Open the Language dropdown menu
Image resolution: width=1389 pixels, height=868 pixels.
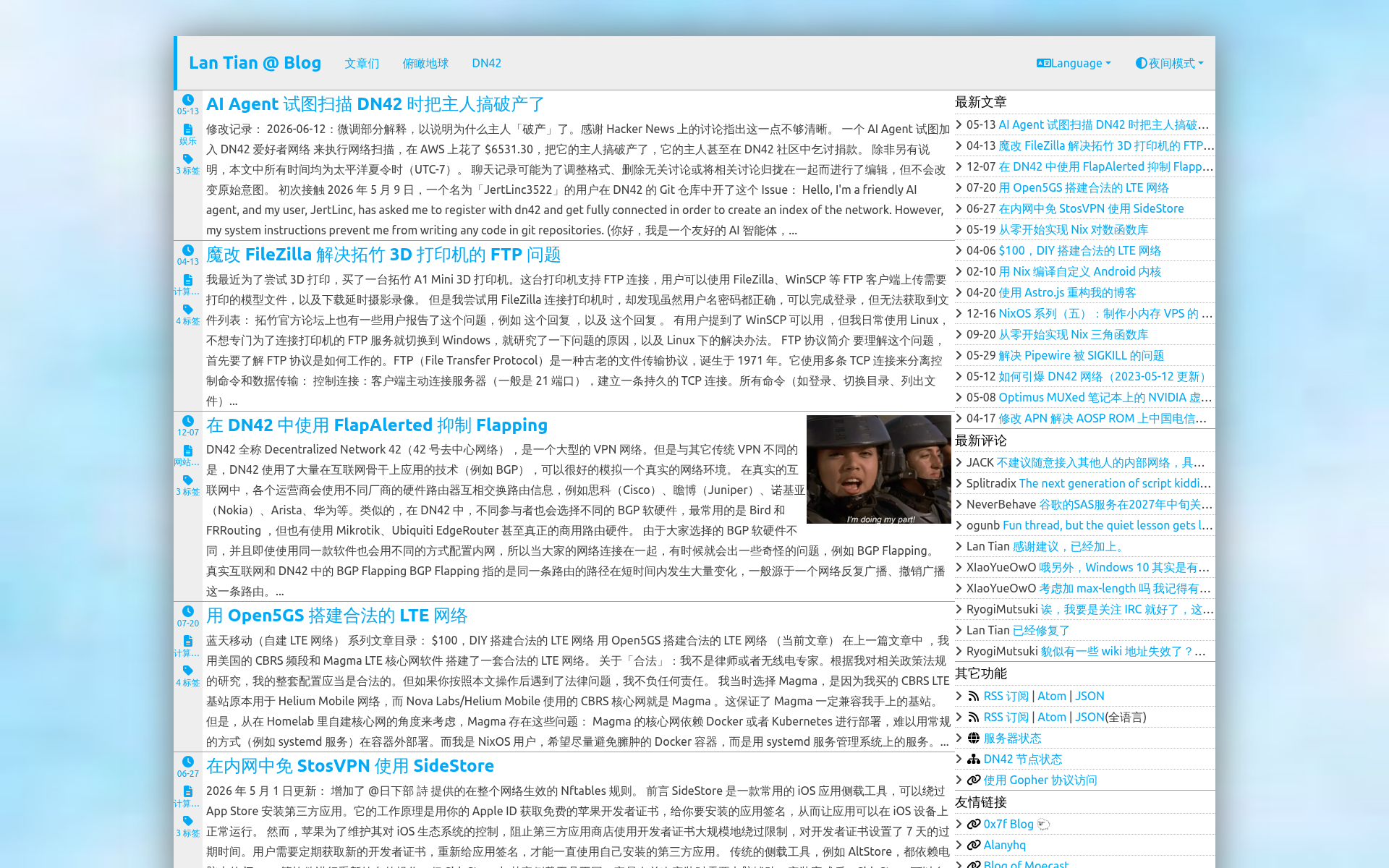pos(1074,63)
